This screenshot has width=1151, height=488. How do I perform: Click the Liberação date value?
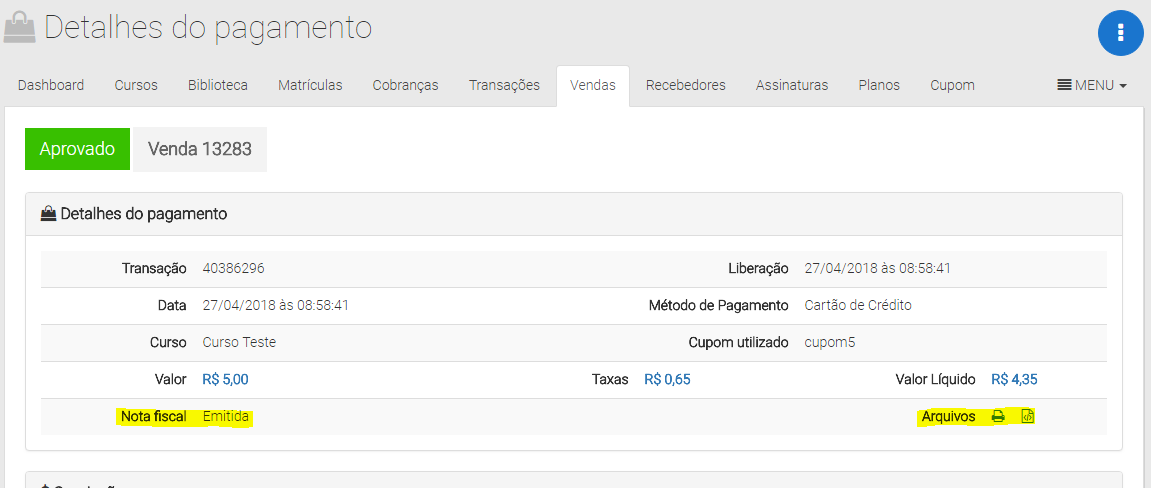tap(878, 269)
